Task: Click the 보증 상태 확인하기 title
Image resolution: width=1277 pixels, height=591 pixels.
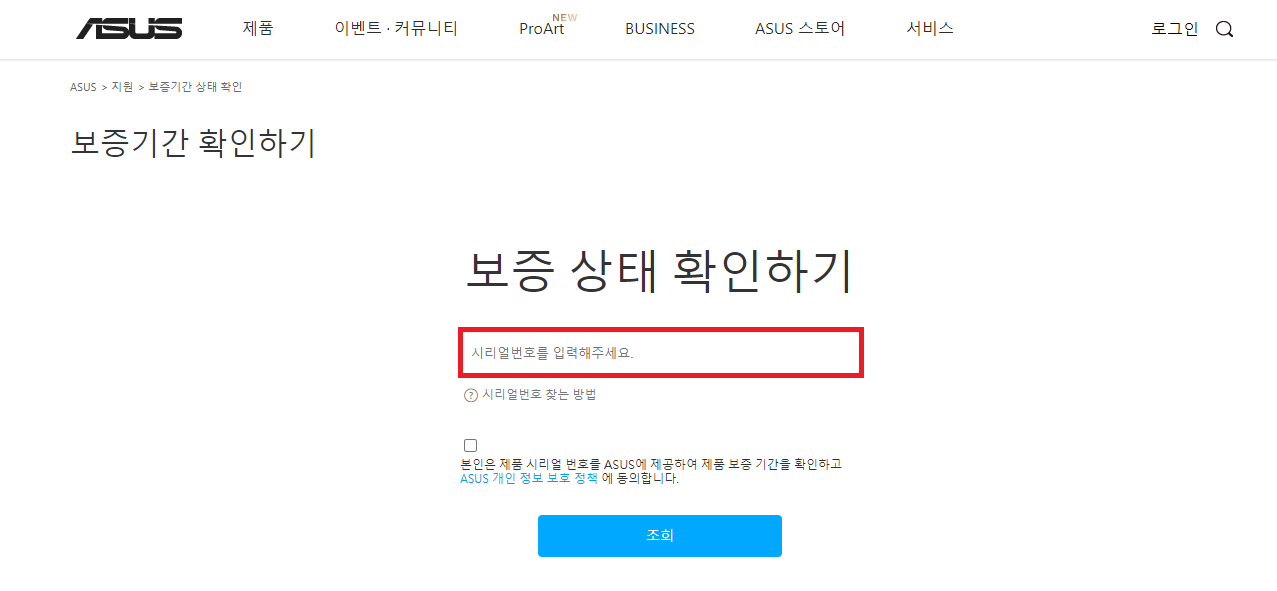Action: pyautogui.click(x=659, y=270)
